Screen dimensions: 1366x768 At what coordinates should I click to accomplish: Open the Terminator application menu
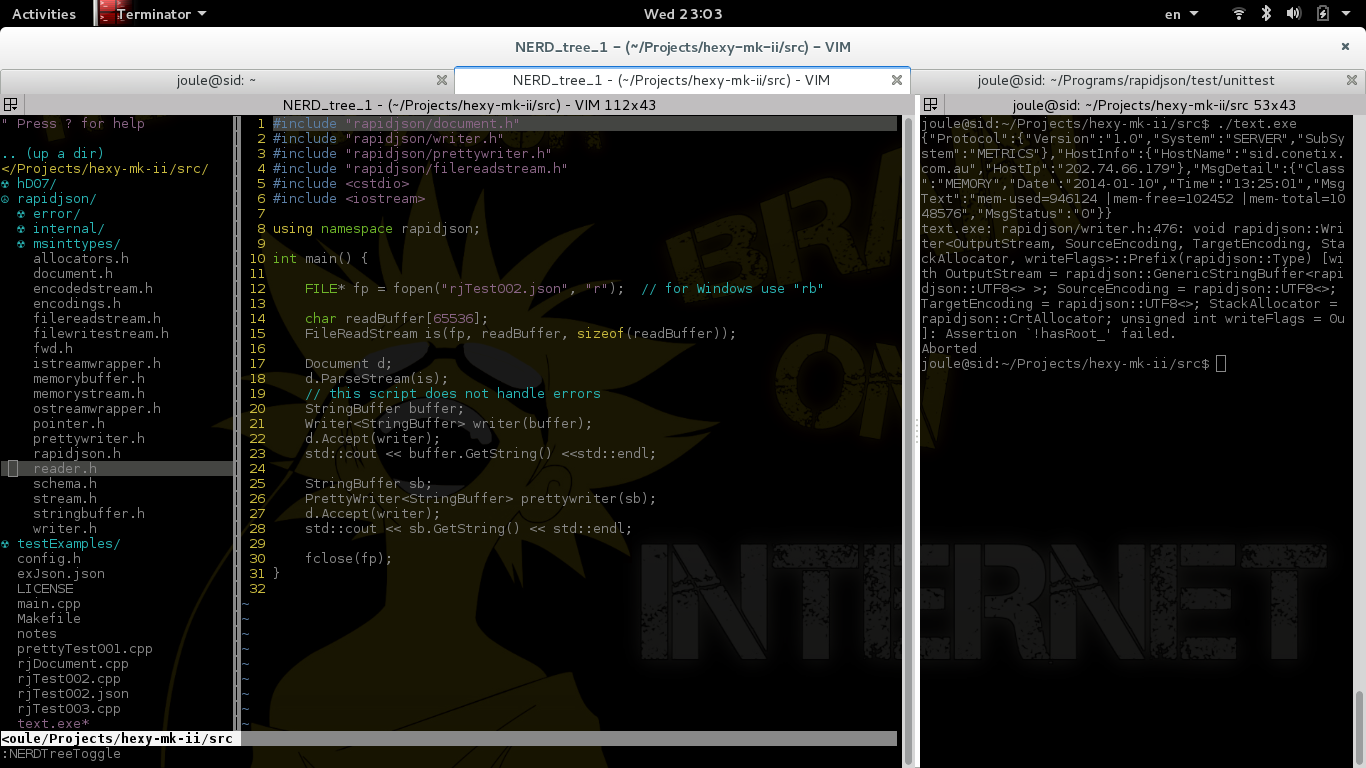click(160, 14)
